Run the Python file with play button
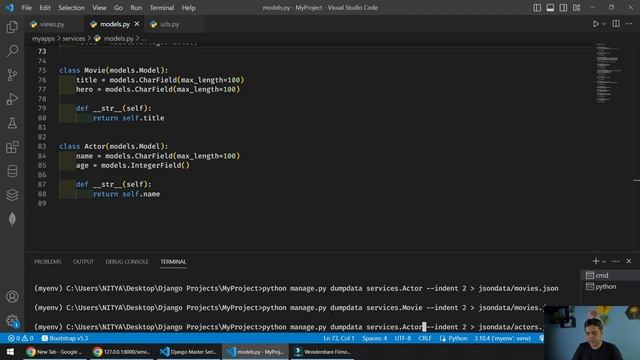The image size is (640, 360). pos(596,24)
